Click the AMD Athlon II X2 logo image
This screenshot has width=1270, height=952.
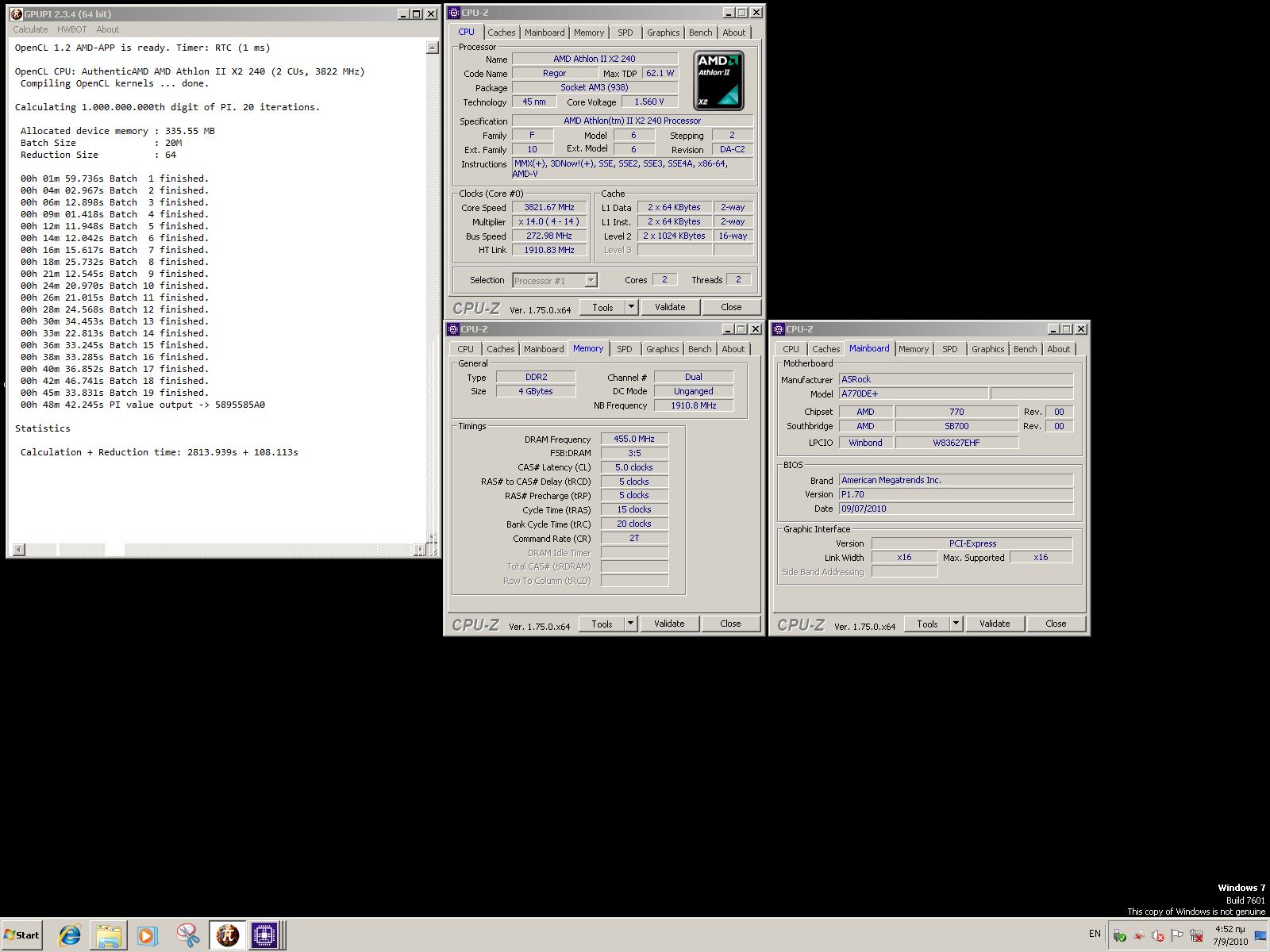coord(718,80)
